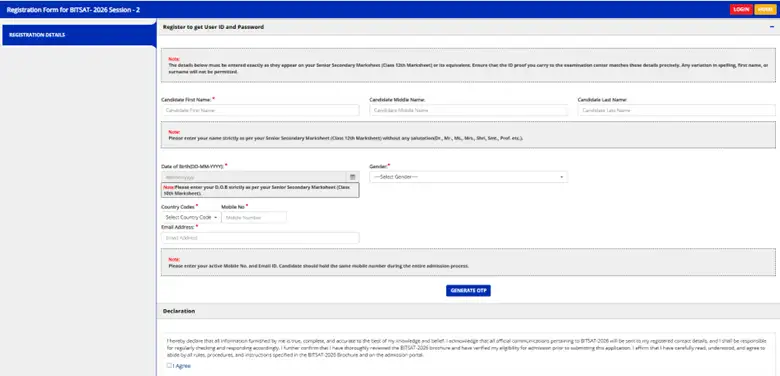
Task: Click the Date of Birth input field
Action: [x=254, y=177]
